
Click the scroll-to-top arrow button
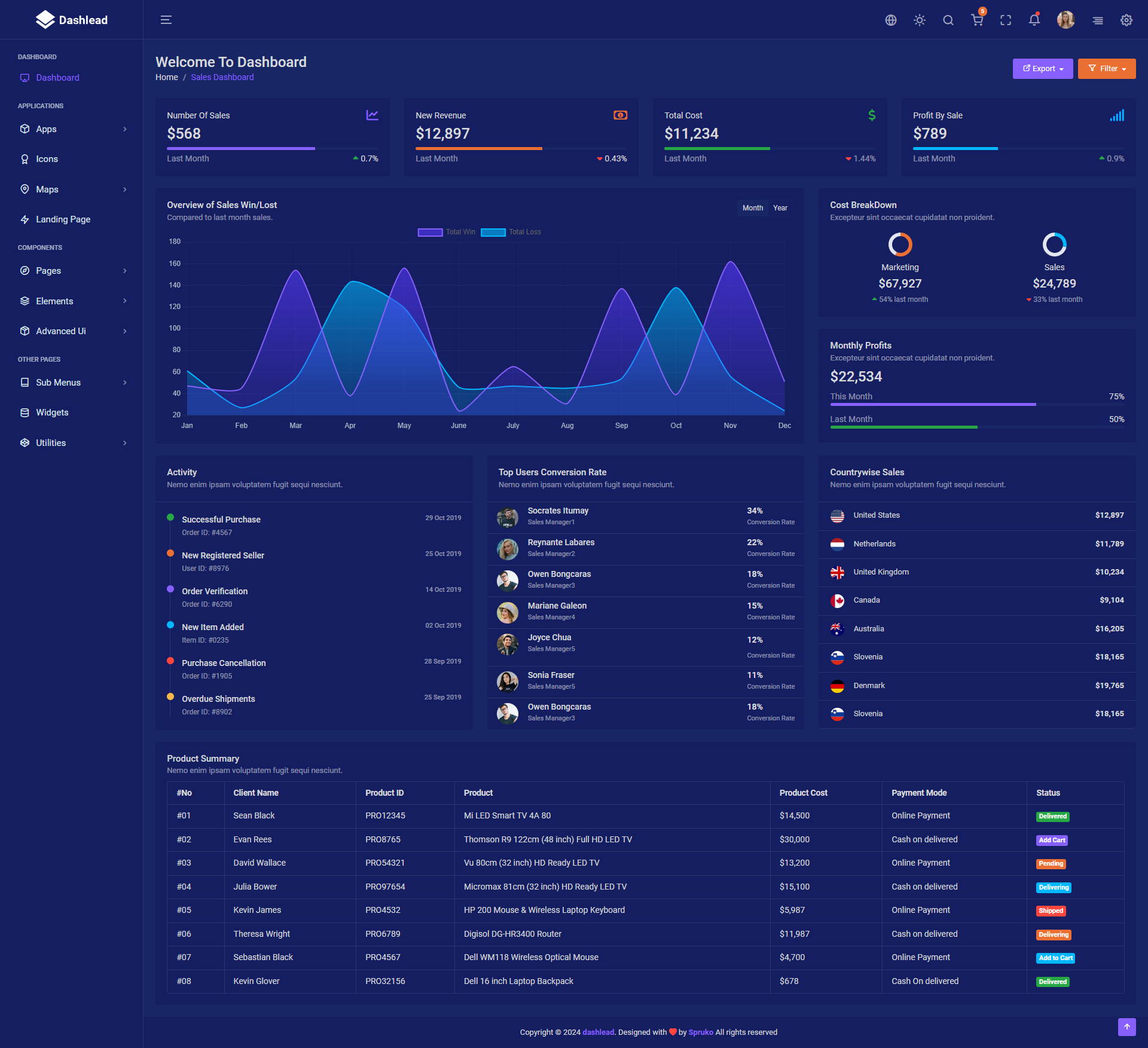(x=1126, y=1026)
